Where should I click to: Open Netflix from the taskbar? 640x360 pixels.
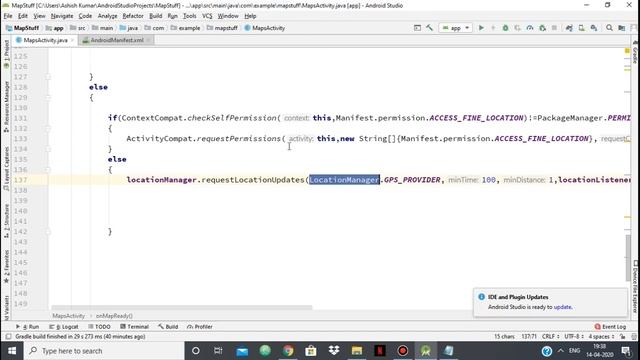pos(380,351)
